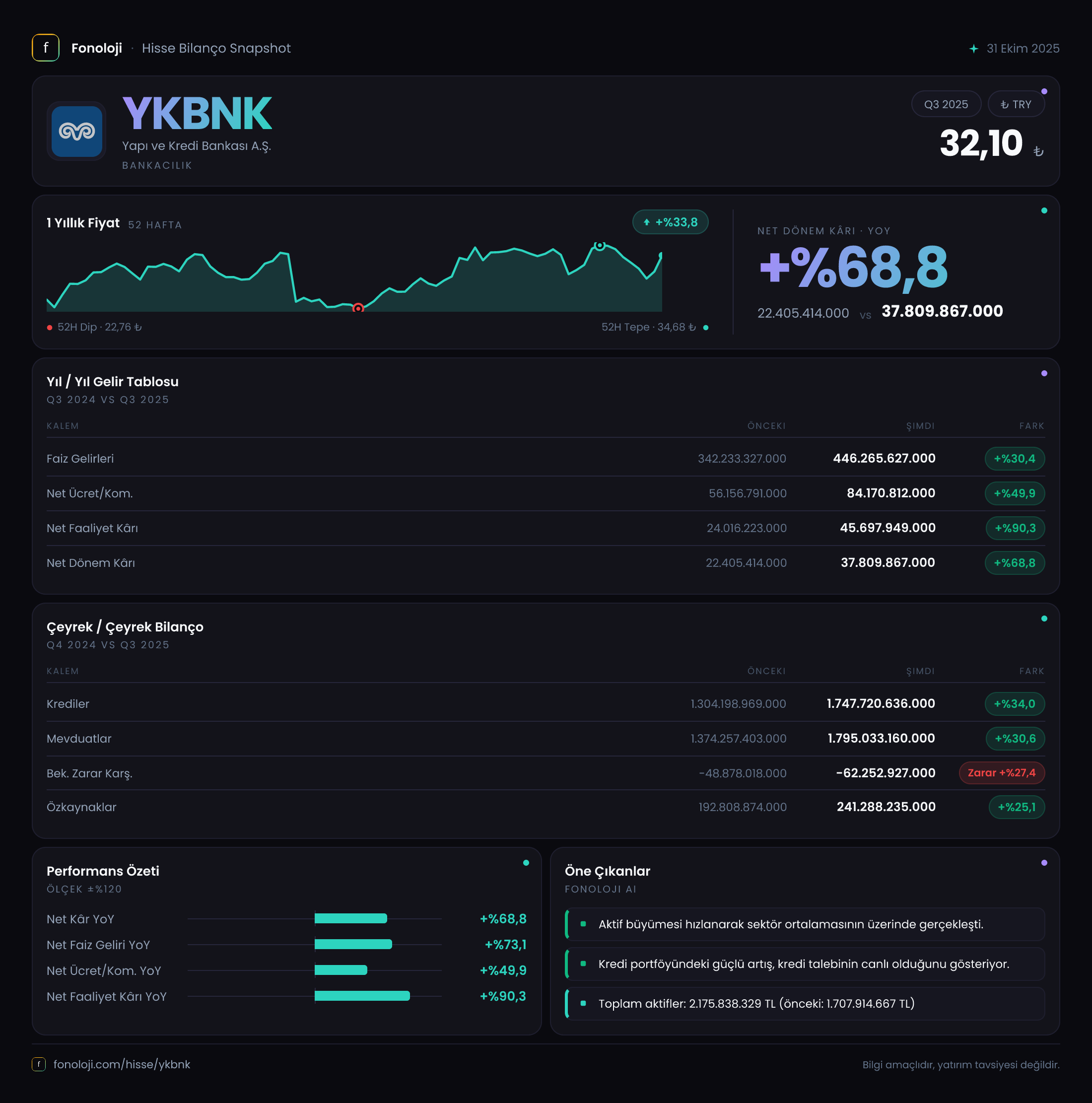Click the Performans Özeti heading
Screen dimensions: 1092x1103
tap(103, 871)
